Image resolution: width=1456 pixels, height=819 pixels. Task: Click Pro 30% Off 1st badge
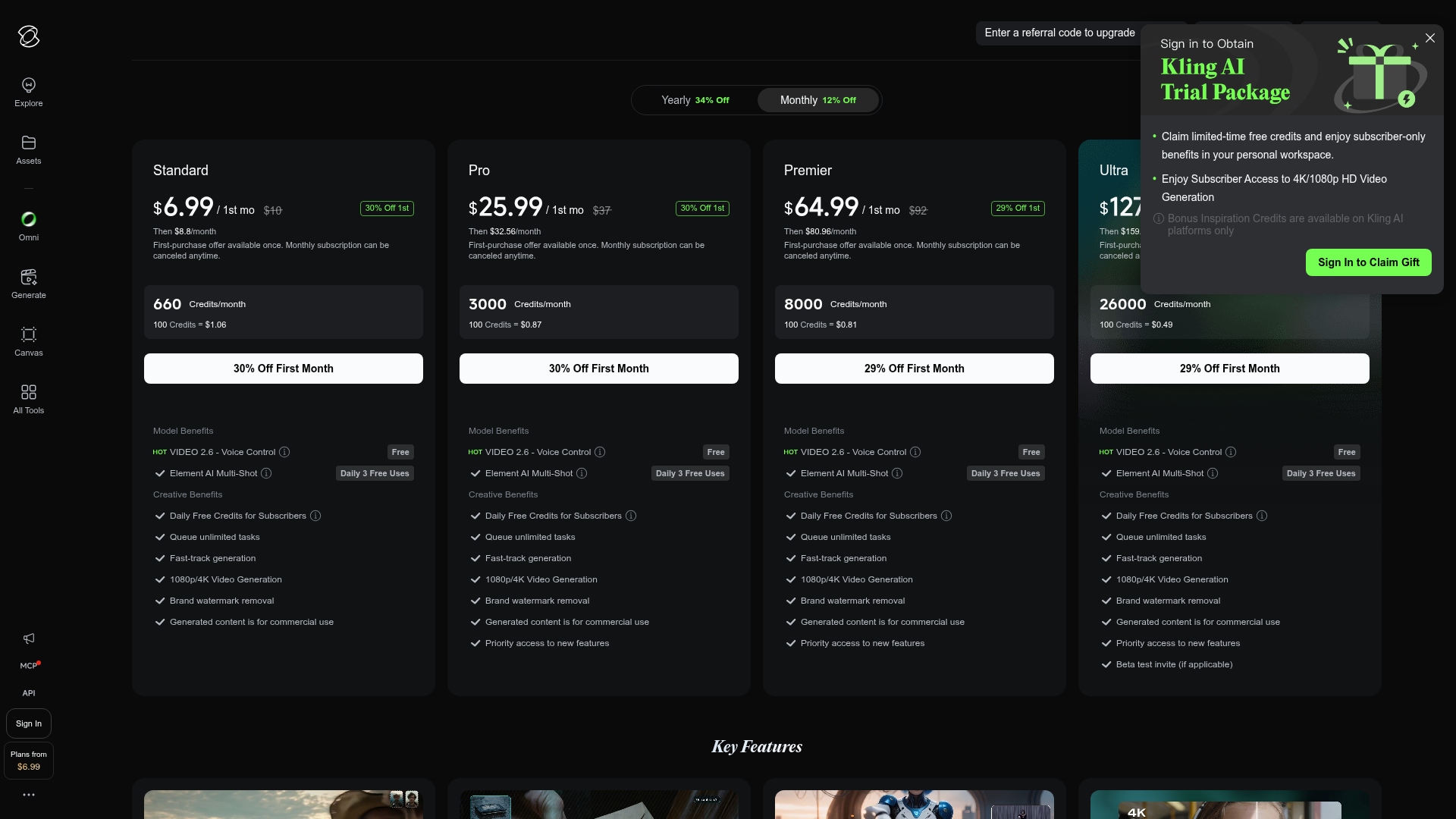(702, 209)
